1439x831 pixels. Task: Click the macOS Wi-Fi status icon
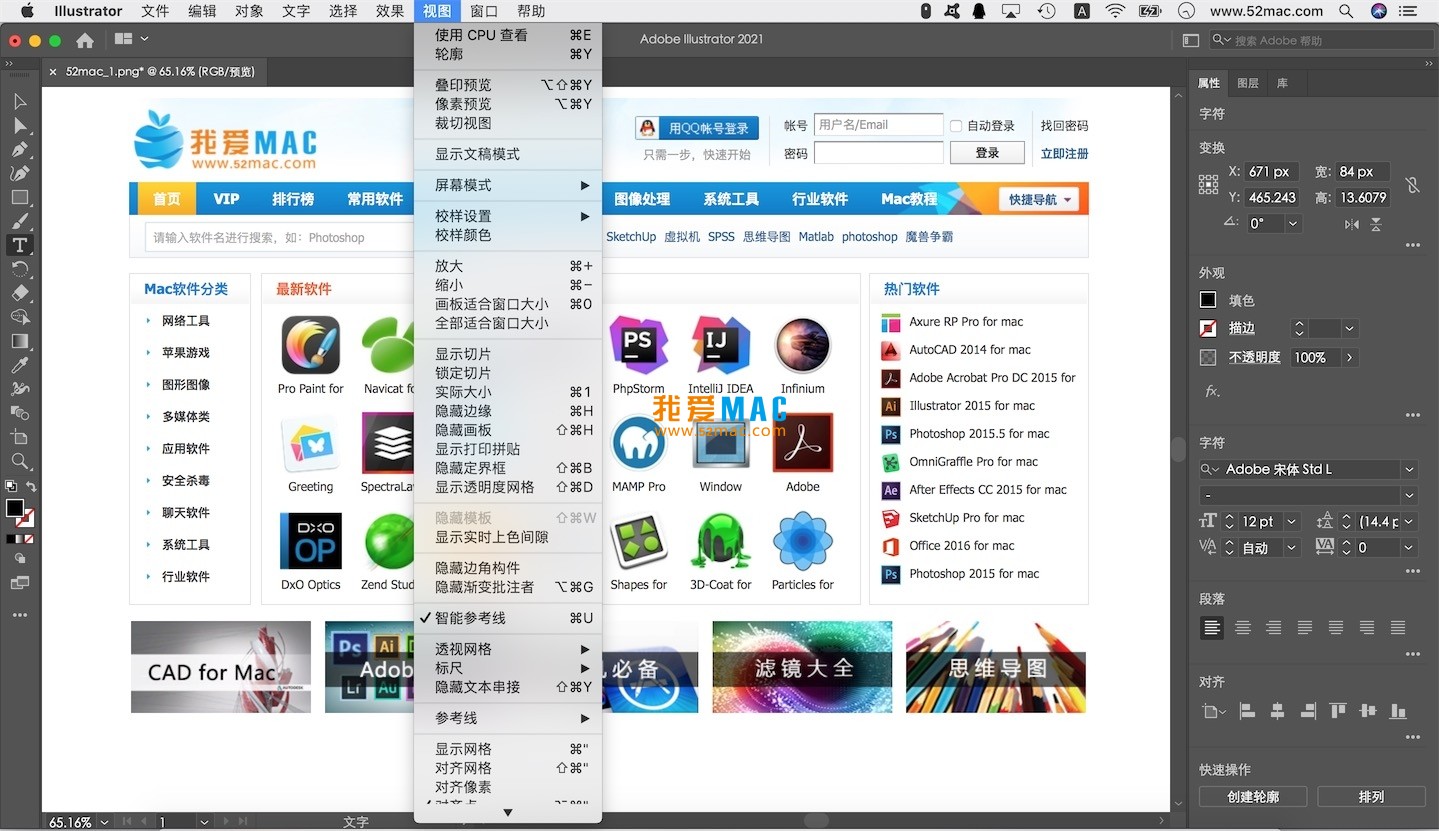point(1115,11)
